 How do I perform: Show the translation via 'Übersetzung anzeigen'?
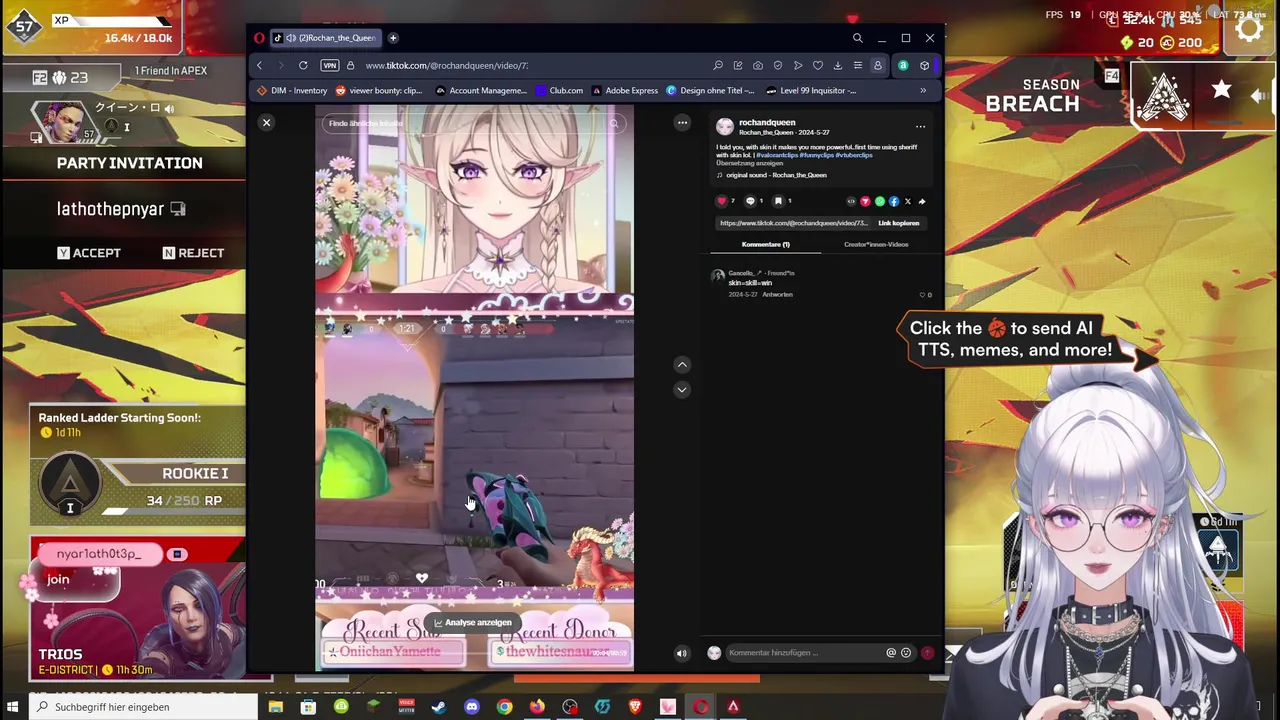point(749,163)
